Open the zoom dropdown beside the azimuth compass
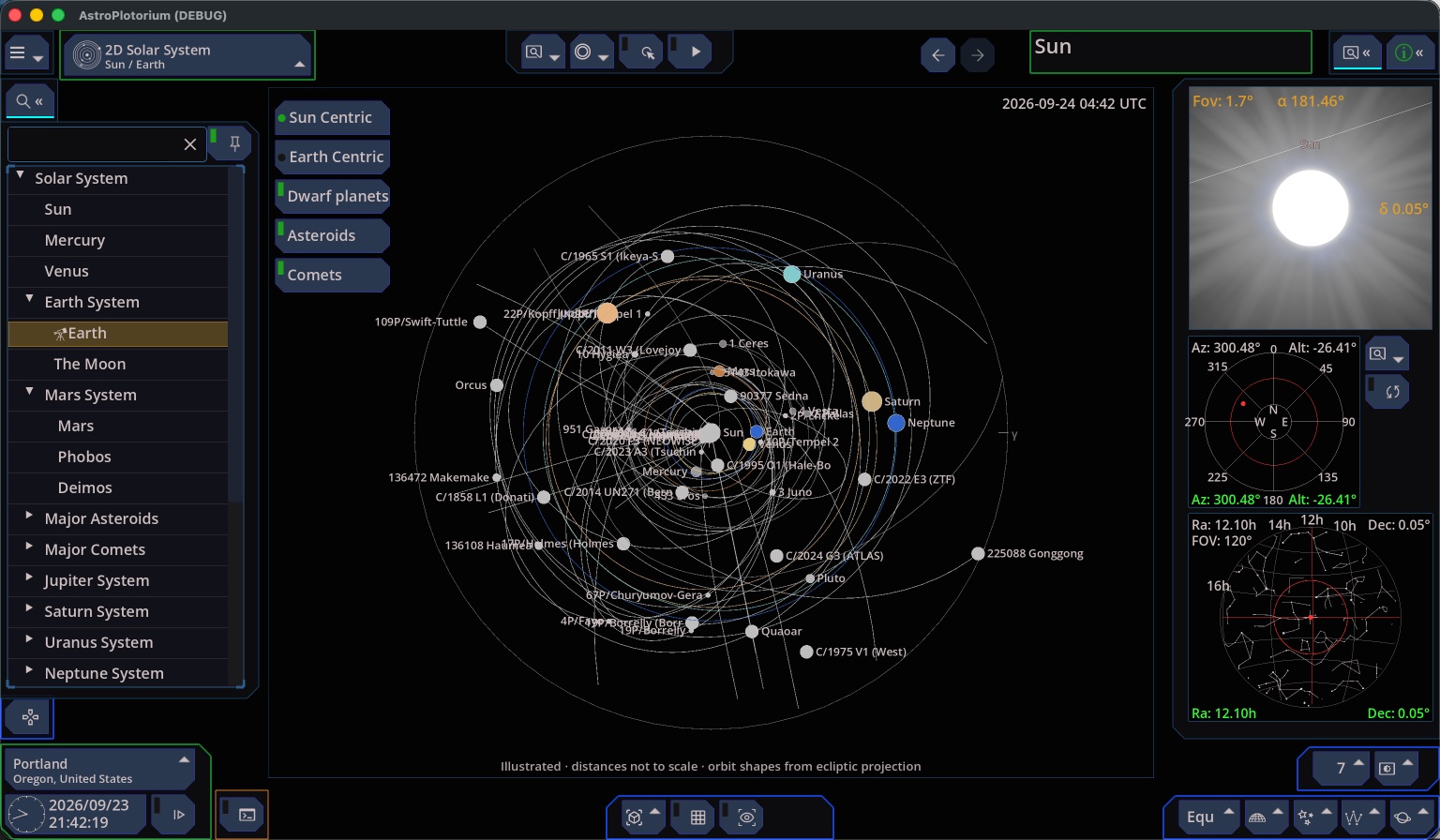1440x840 pixels. coord(1387,354)
